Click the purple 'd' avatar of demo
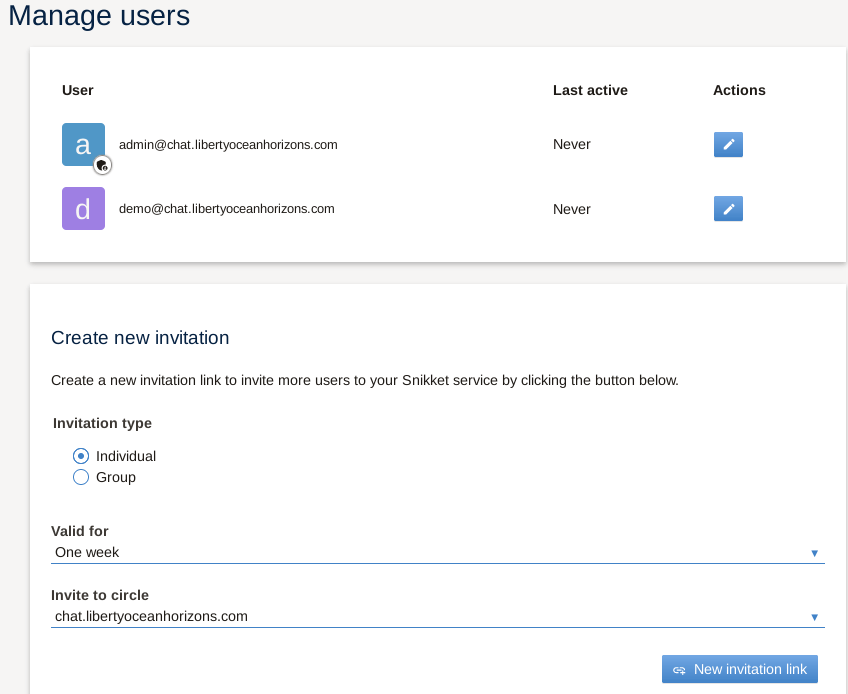This screenshot has height=694, width=848. tap(83, 209)
